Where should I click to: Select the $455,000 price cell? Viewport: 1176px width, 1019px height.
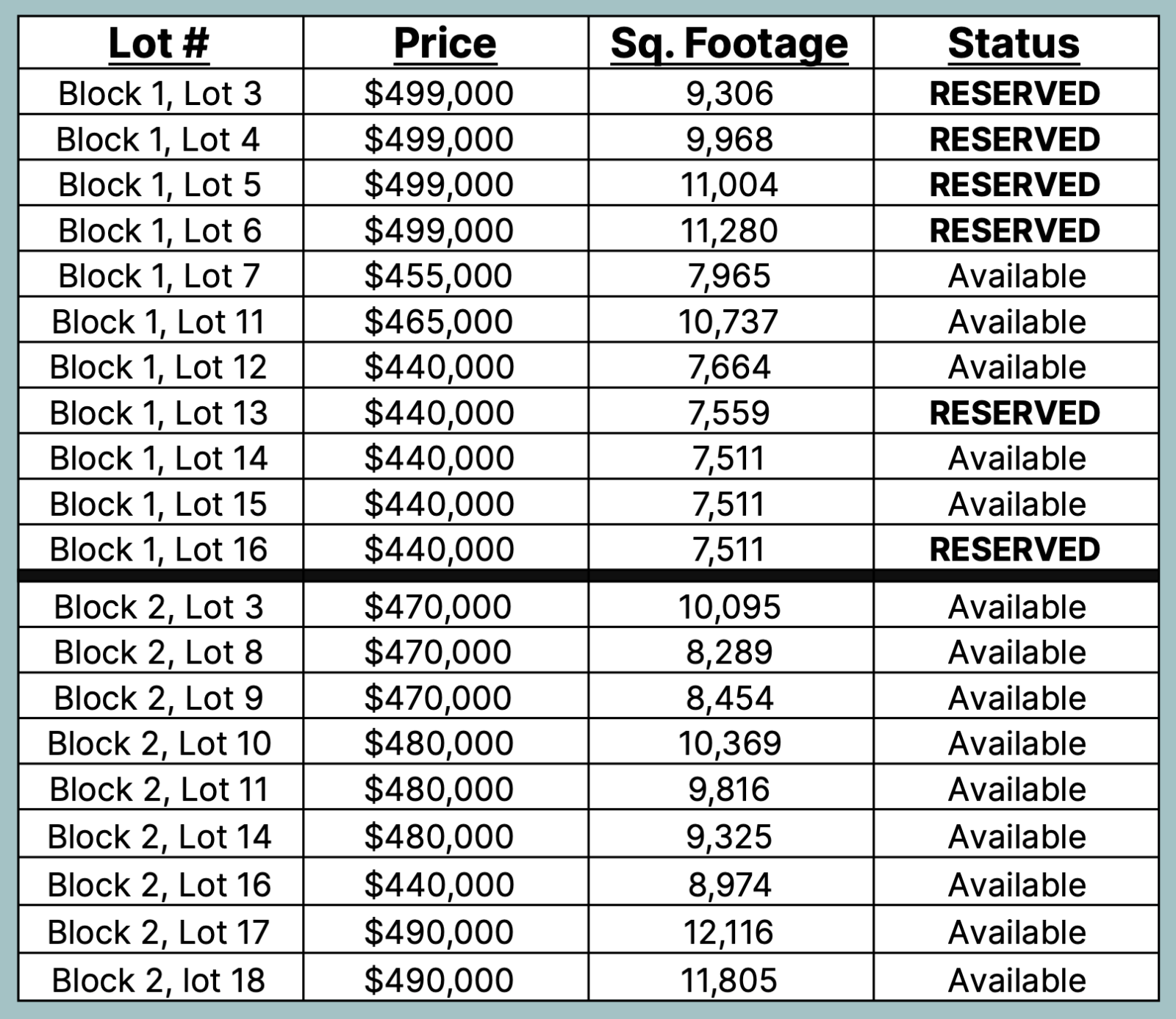439,276
